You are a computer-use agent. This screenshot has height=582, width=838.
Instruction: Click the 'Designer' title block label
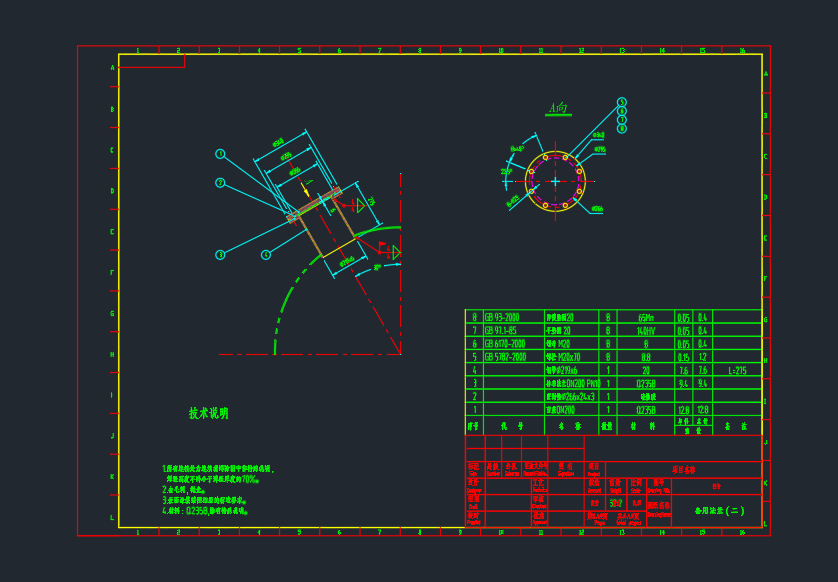click(x=474, y=490)
